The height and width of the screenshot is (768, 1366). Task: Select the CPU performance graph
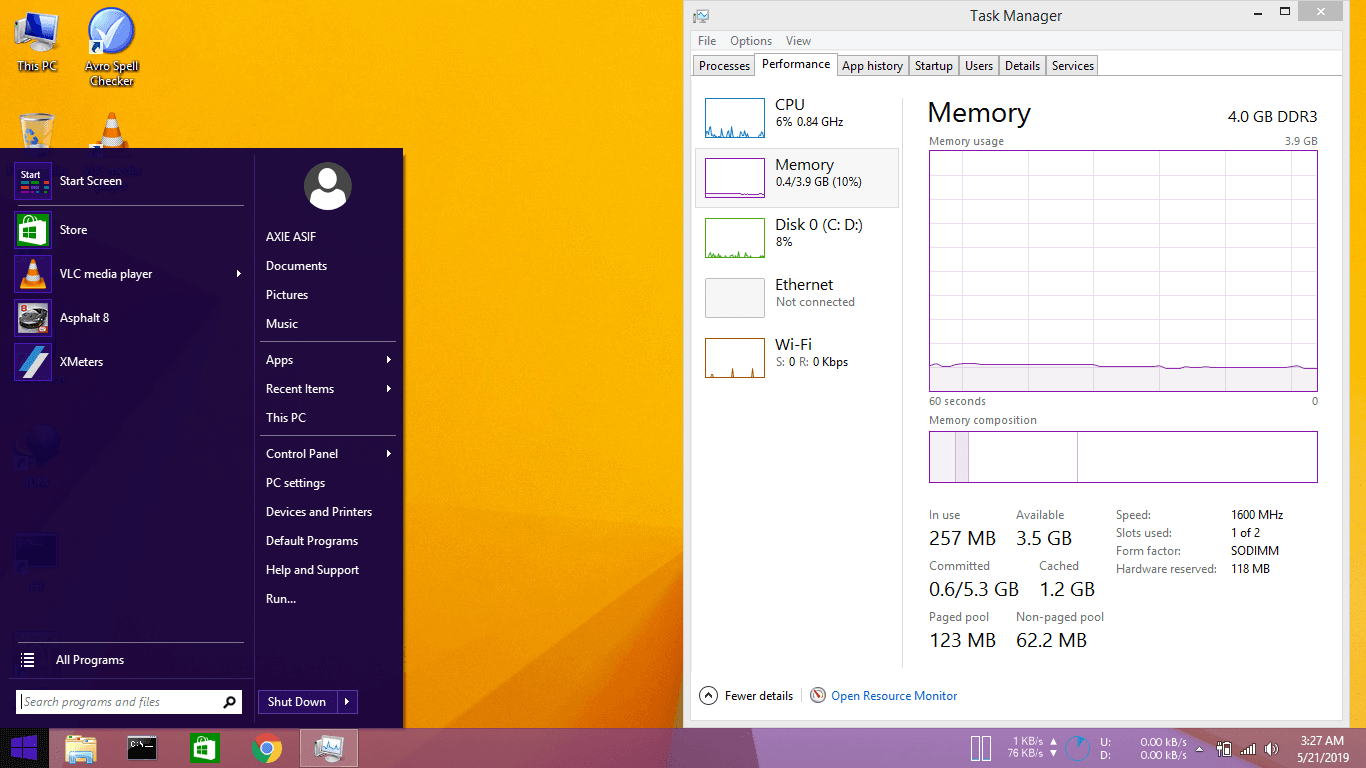click(735, 118)
